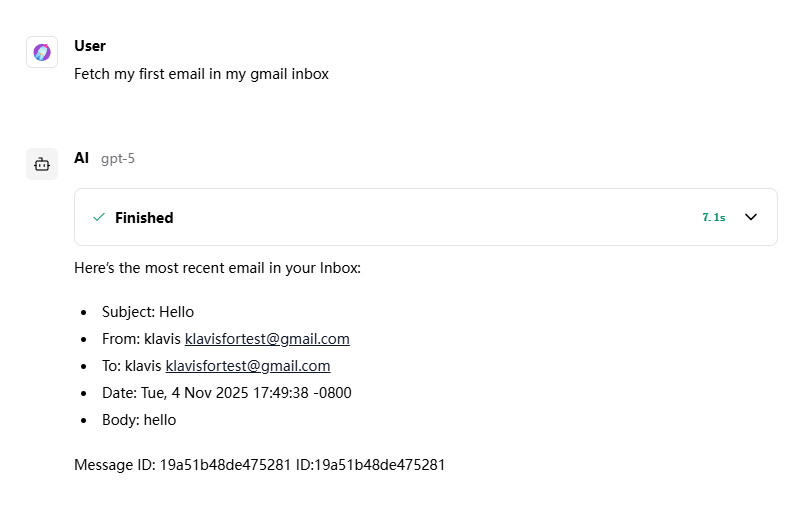This screenshot has height=522, width=803.
Task: Click the 'Here's the most recent email' sentence
Action: [217, 268]
